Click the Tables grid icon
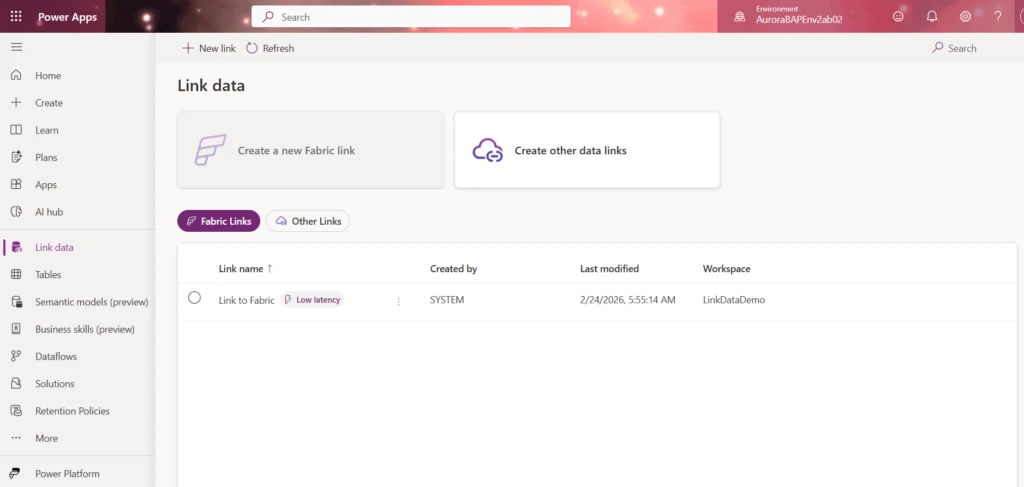The height and width of the screenshot is (487, 1024). point(16,275)
